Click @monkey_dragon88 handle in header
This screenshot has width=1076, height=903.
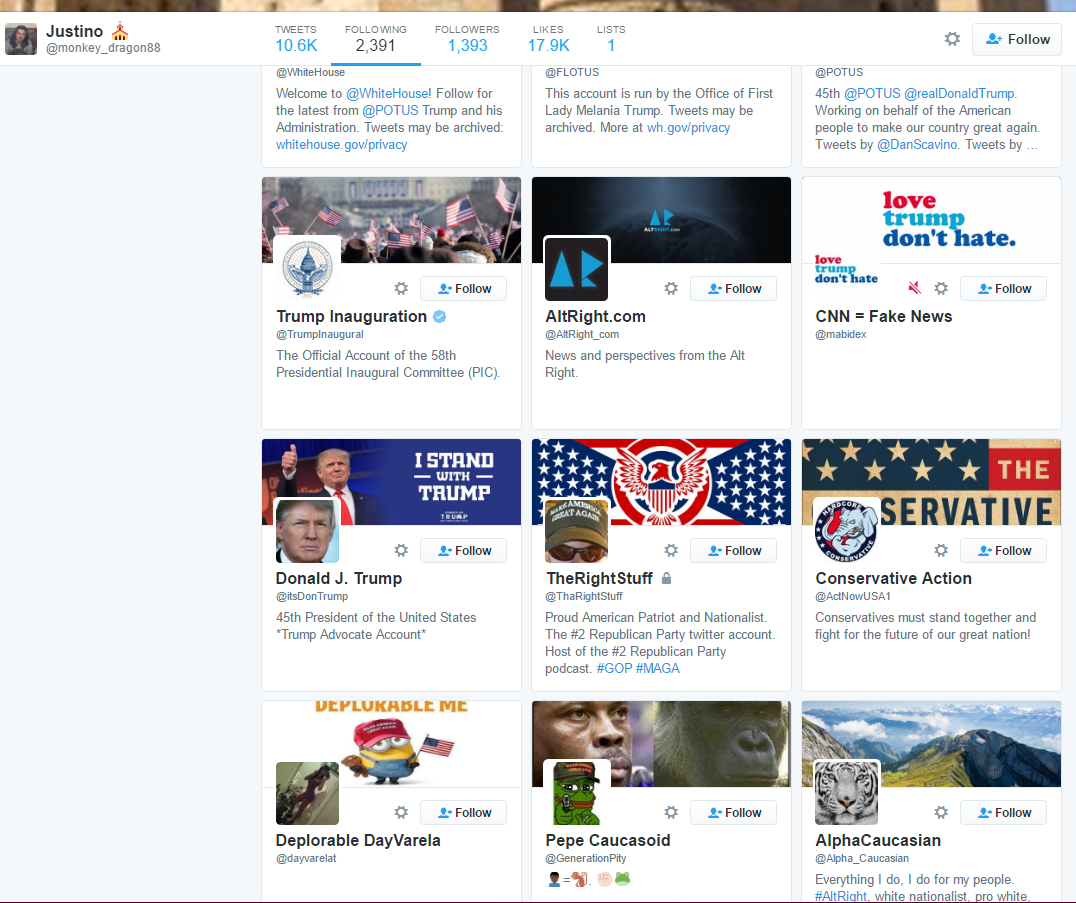(x=103, y=48)
